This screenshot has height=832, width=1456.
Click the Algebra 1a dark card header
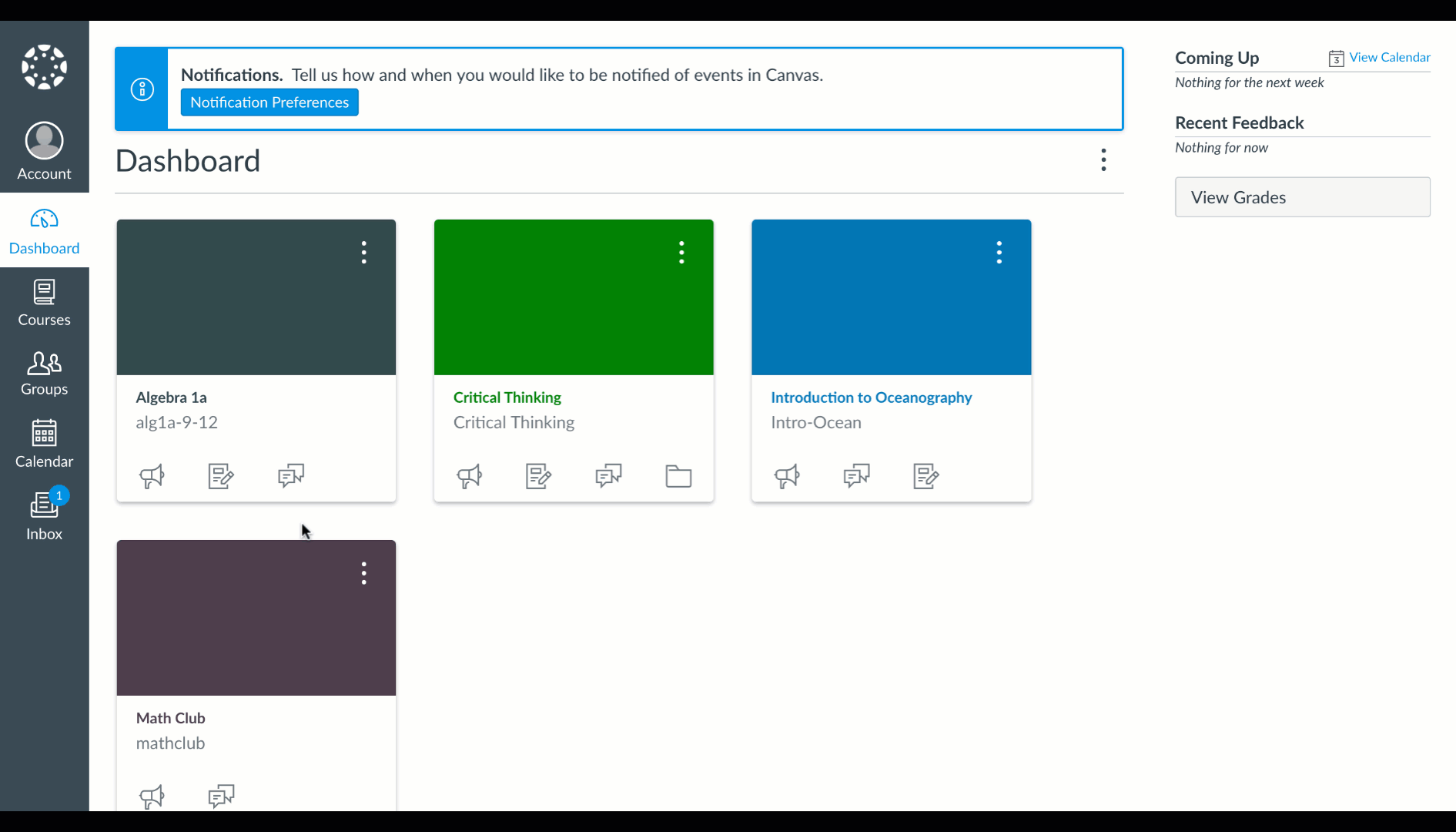(x=256, y=297)
